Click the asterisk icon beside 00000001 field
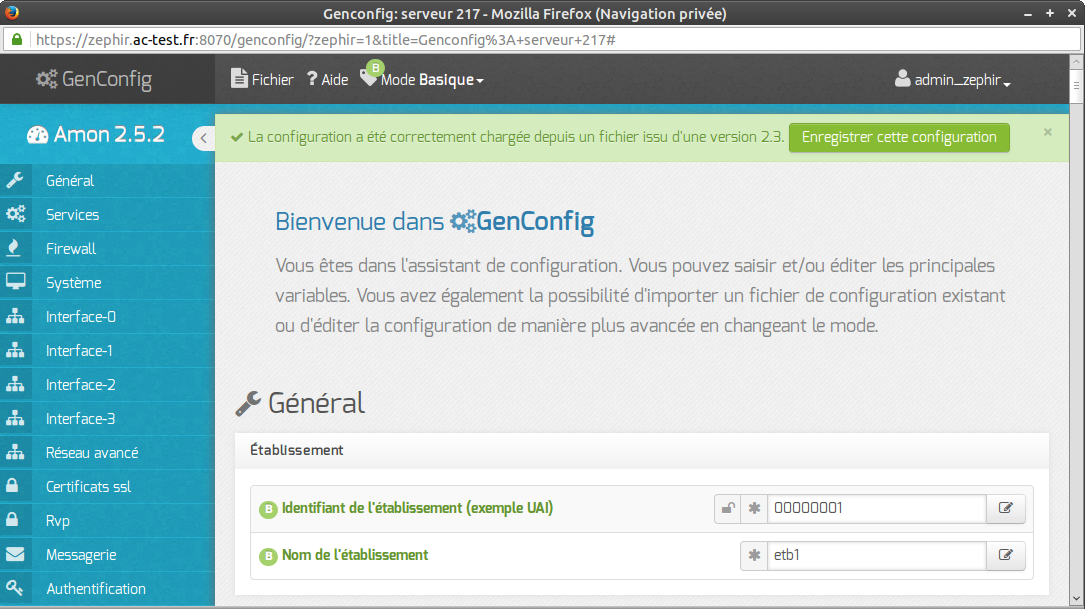The width and height of the screenshot is (1085, 609). pyautogui.click(x=754, y=508)
